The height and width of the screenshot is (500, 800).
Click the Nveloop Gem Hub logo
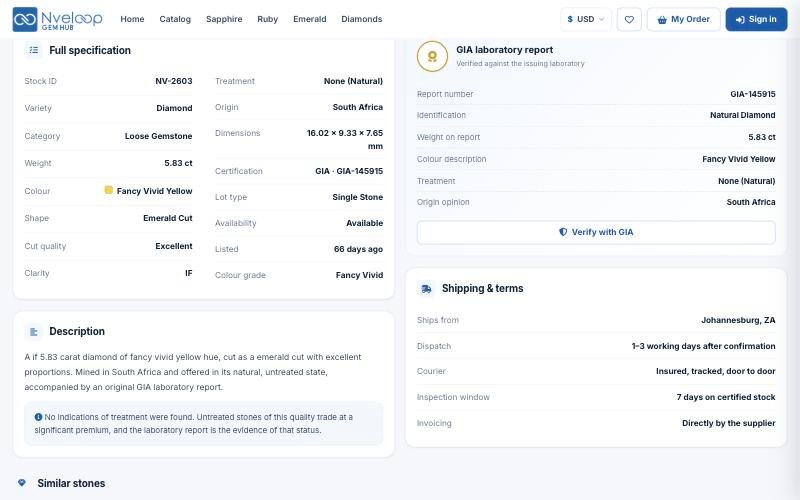57,19
